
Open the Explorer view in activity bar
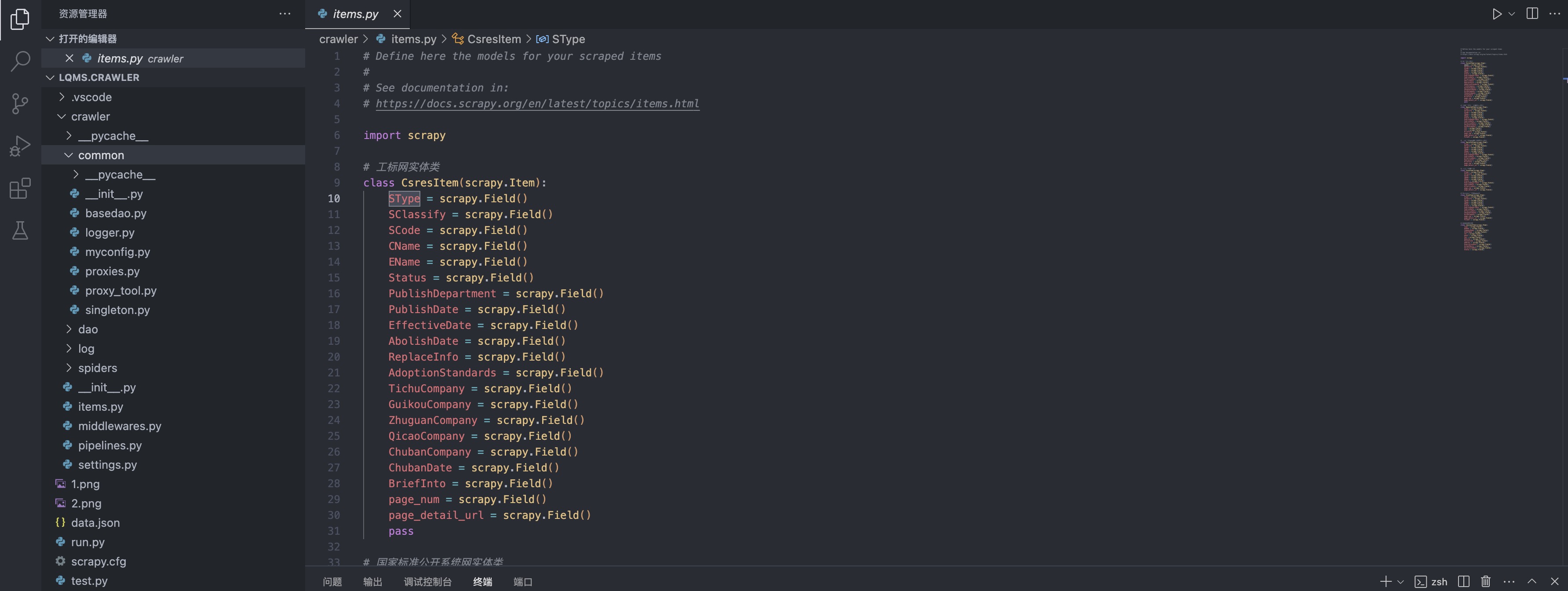20,19
